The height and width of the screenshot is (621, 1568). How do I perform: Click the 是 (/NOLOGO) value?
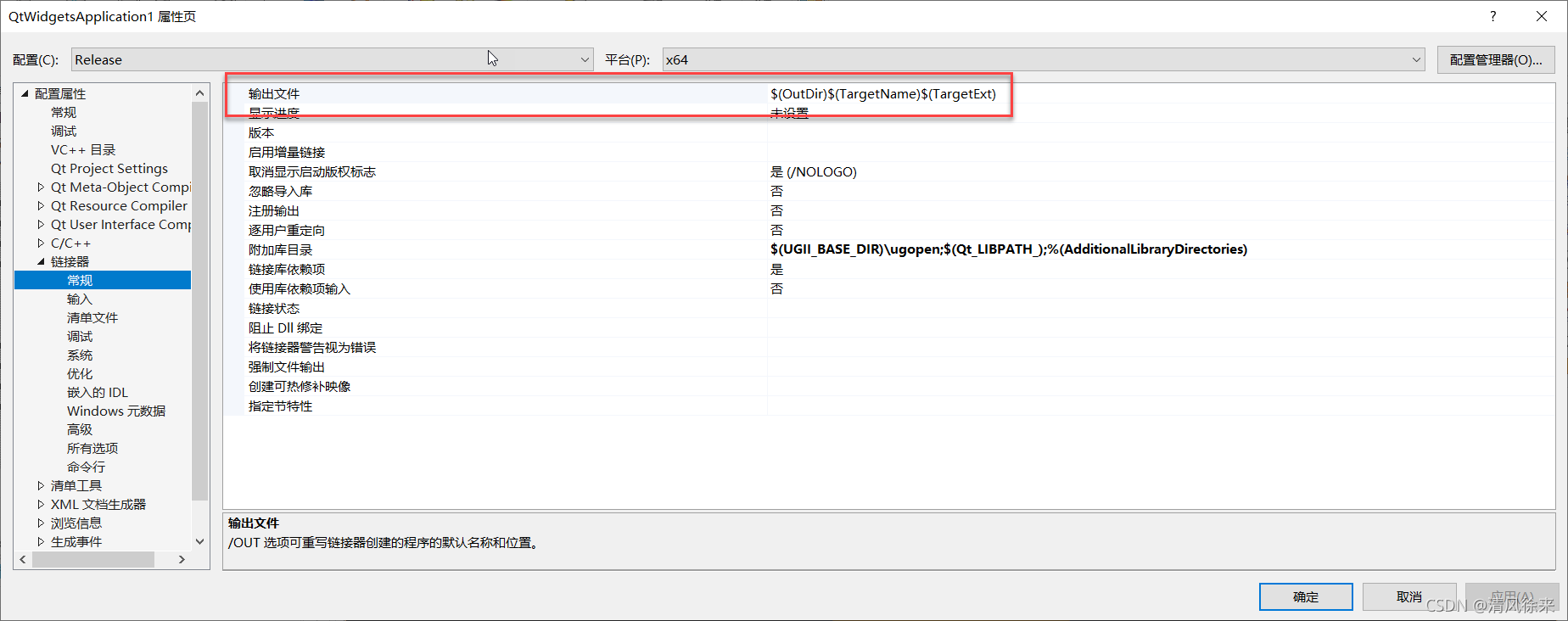(x=814, y=171)
